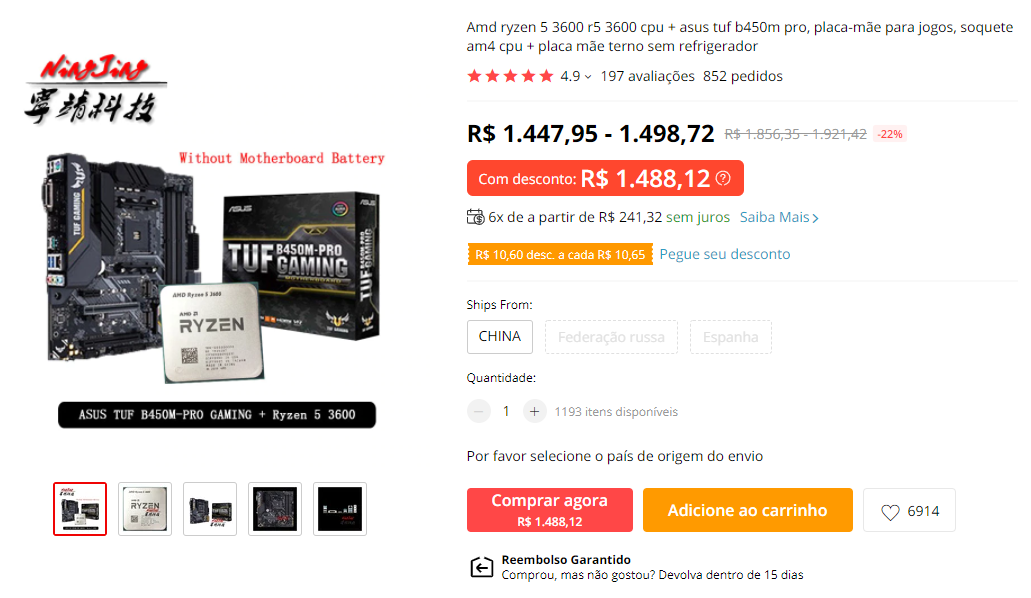
Task: Click the heart wishlist icon showing 6914
Action: (890, 512)
